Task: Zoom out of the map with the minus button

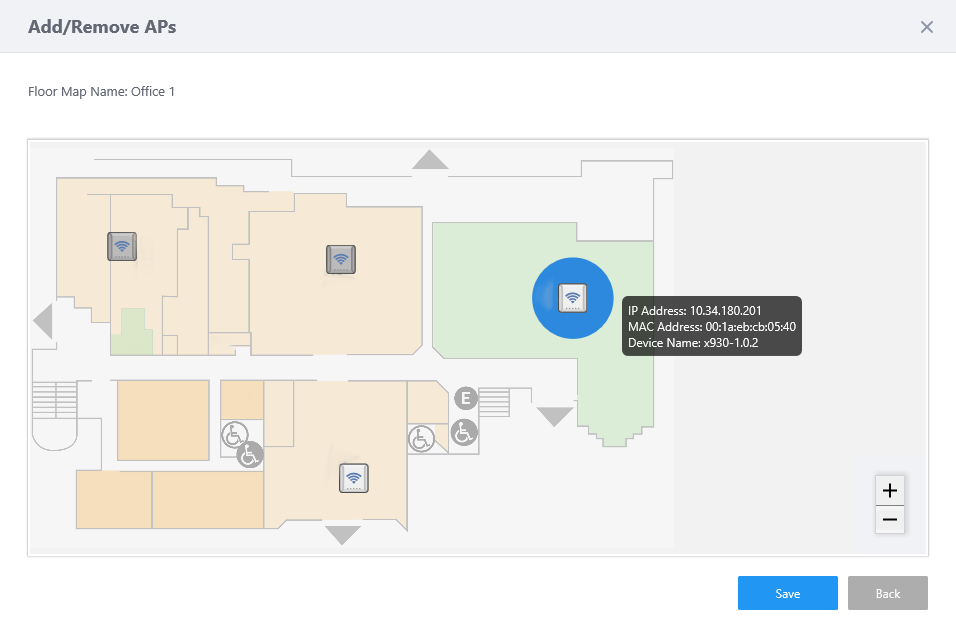Action: (889, 519)
